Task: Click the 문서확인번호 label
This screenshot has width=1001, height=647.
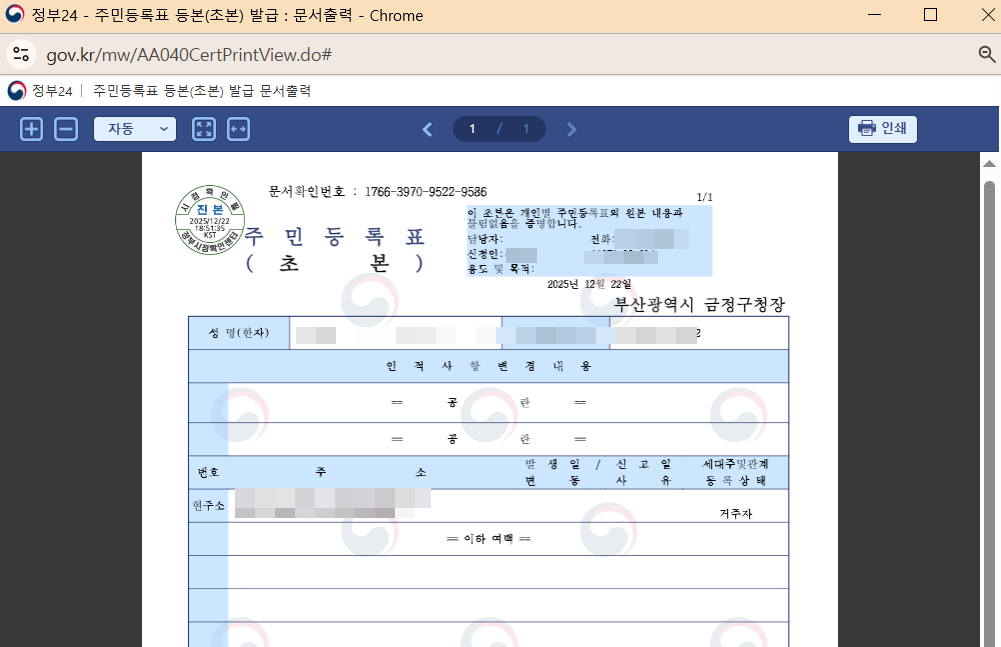Action: pos(306,192)
